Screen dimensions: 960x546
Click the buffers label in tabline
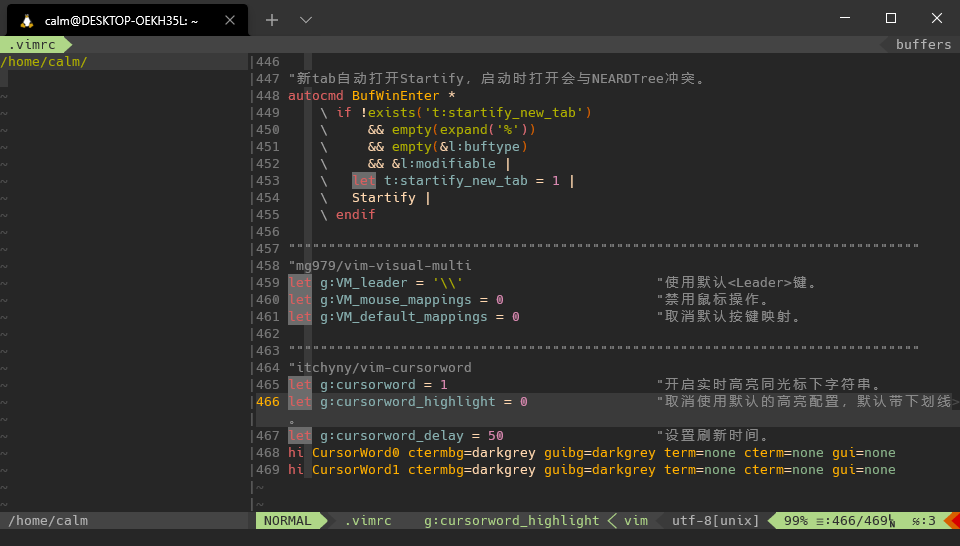coord(923,45)
